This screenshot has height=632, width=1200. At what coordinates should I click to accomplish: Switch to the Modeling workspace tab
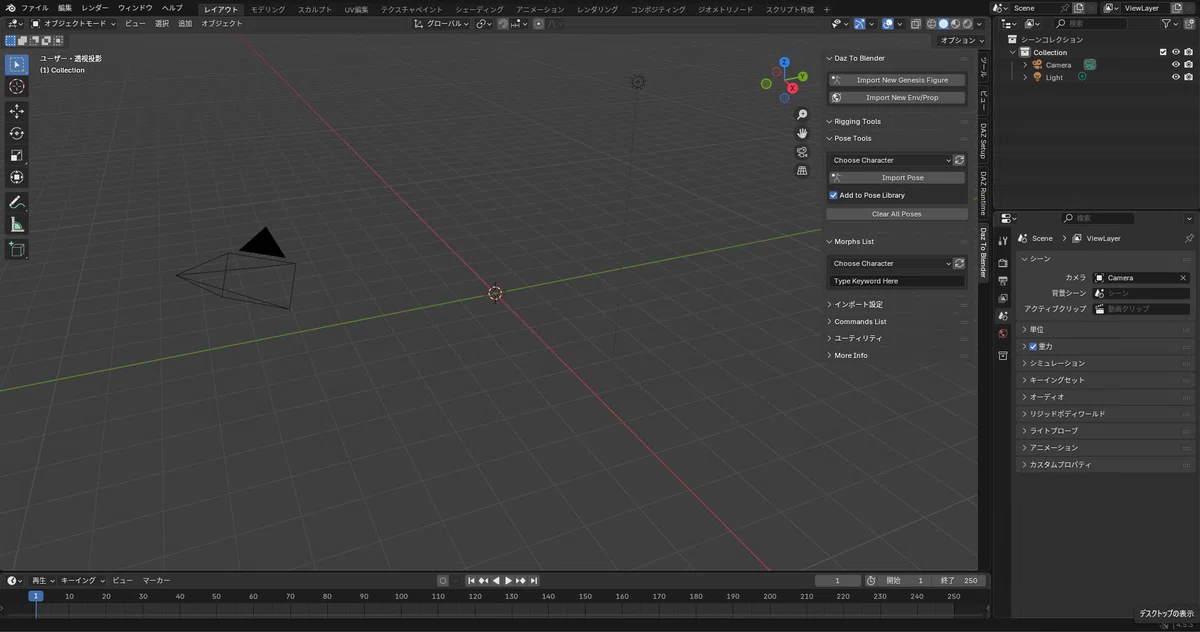[267, 9]
